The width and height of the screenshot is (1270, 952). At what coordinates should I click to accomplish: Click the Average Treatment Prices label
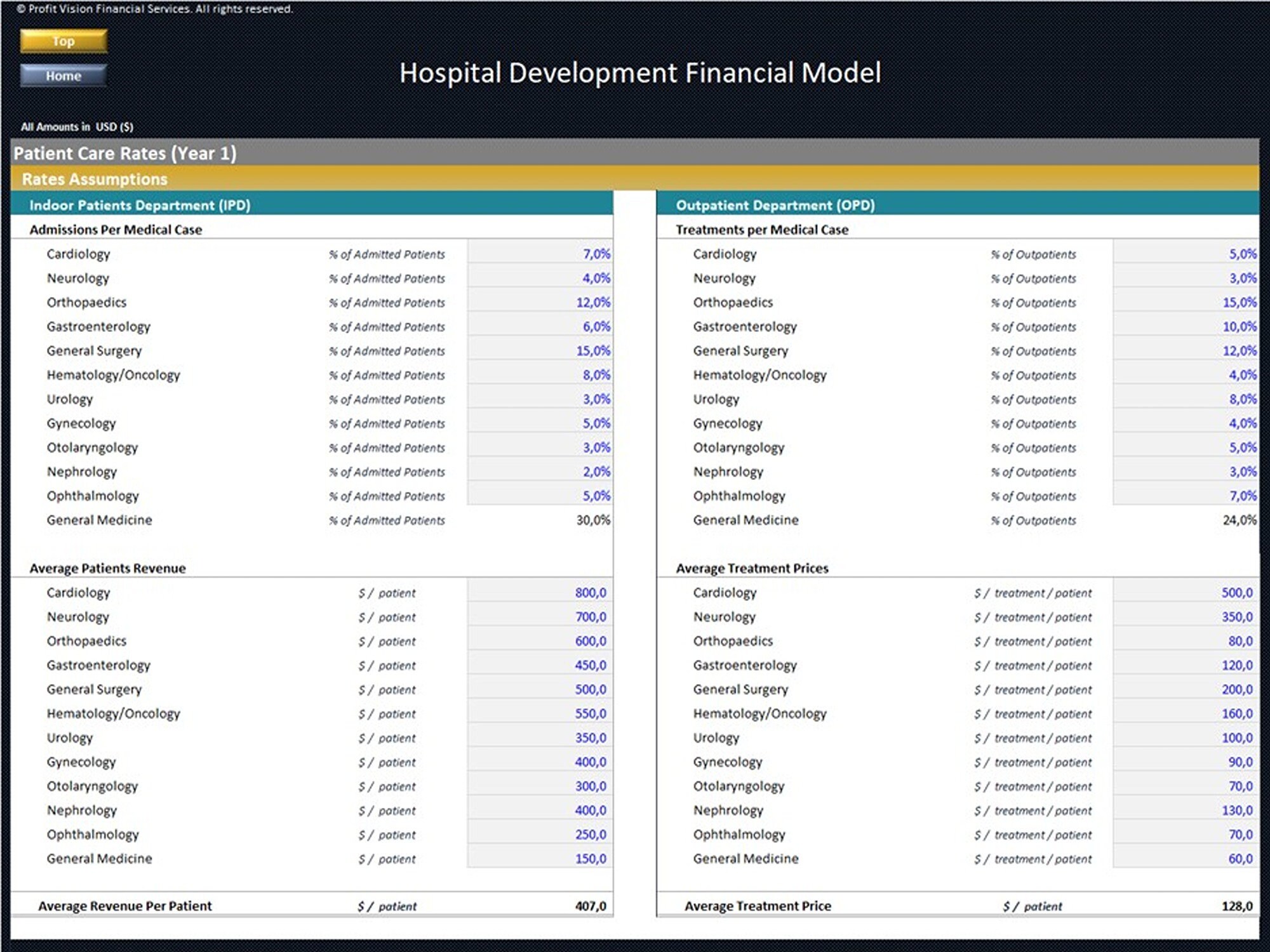tap(752, 568)
